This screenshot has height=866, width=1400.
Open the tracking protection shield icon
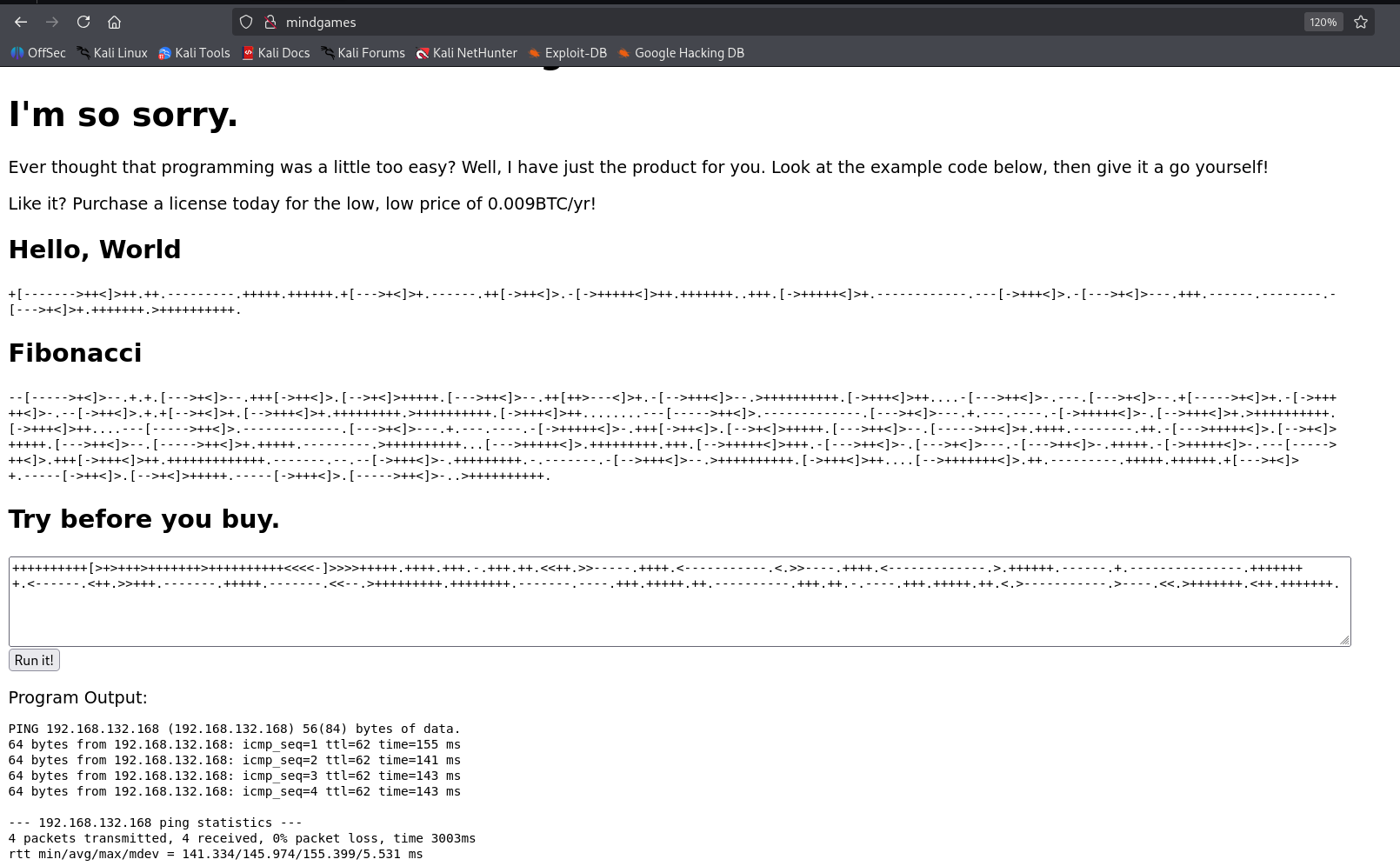tap(246, 22)
